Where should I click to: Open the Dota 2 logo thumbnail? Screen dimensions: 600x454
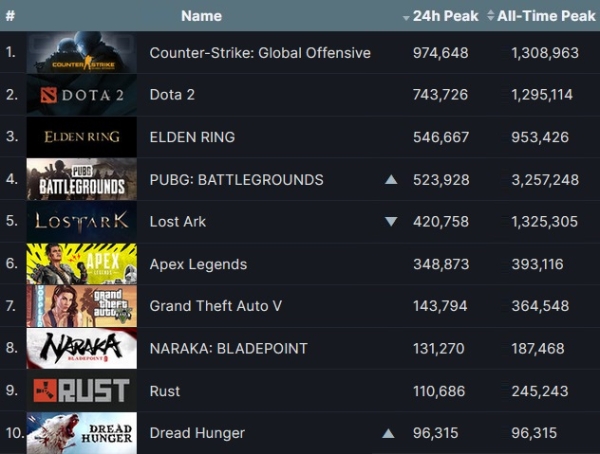[82, 95]
